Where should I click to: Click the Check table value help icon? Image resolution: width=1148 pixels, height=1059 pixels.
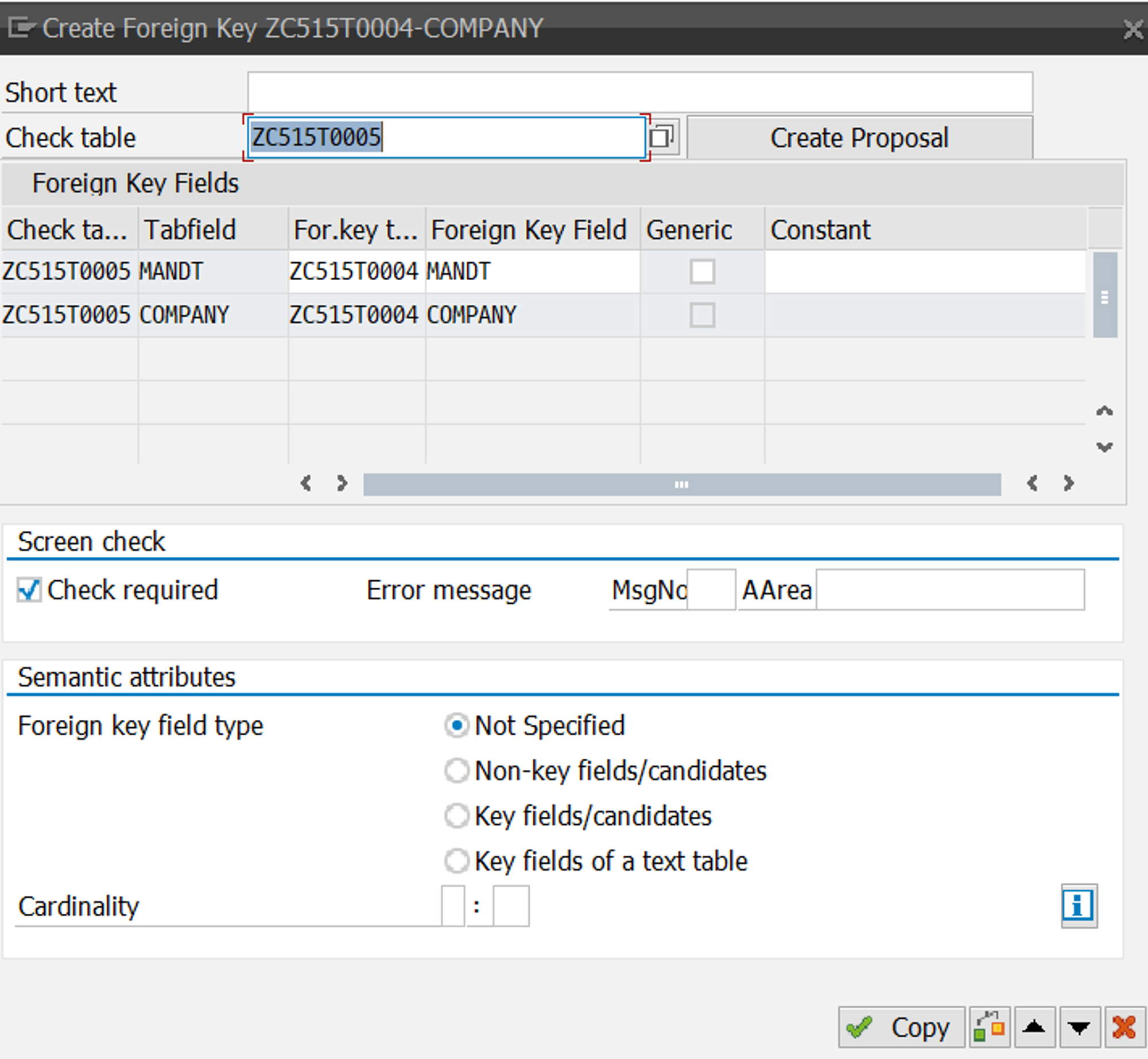pos(662,137)
